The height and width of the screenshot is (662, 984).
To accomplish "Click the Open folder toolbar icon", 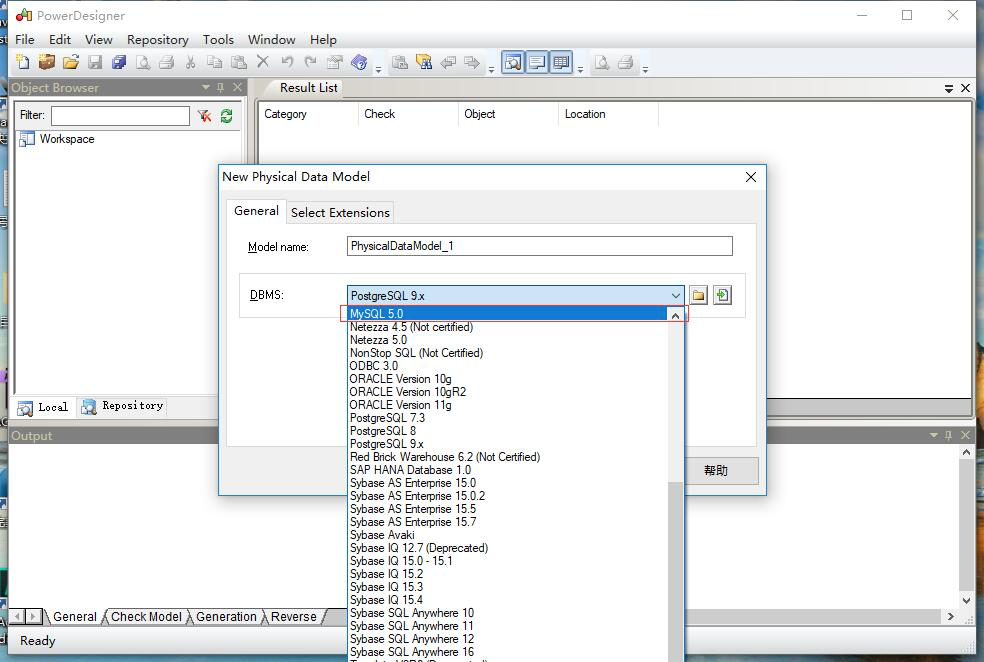I will [71, 61].
